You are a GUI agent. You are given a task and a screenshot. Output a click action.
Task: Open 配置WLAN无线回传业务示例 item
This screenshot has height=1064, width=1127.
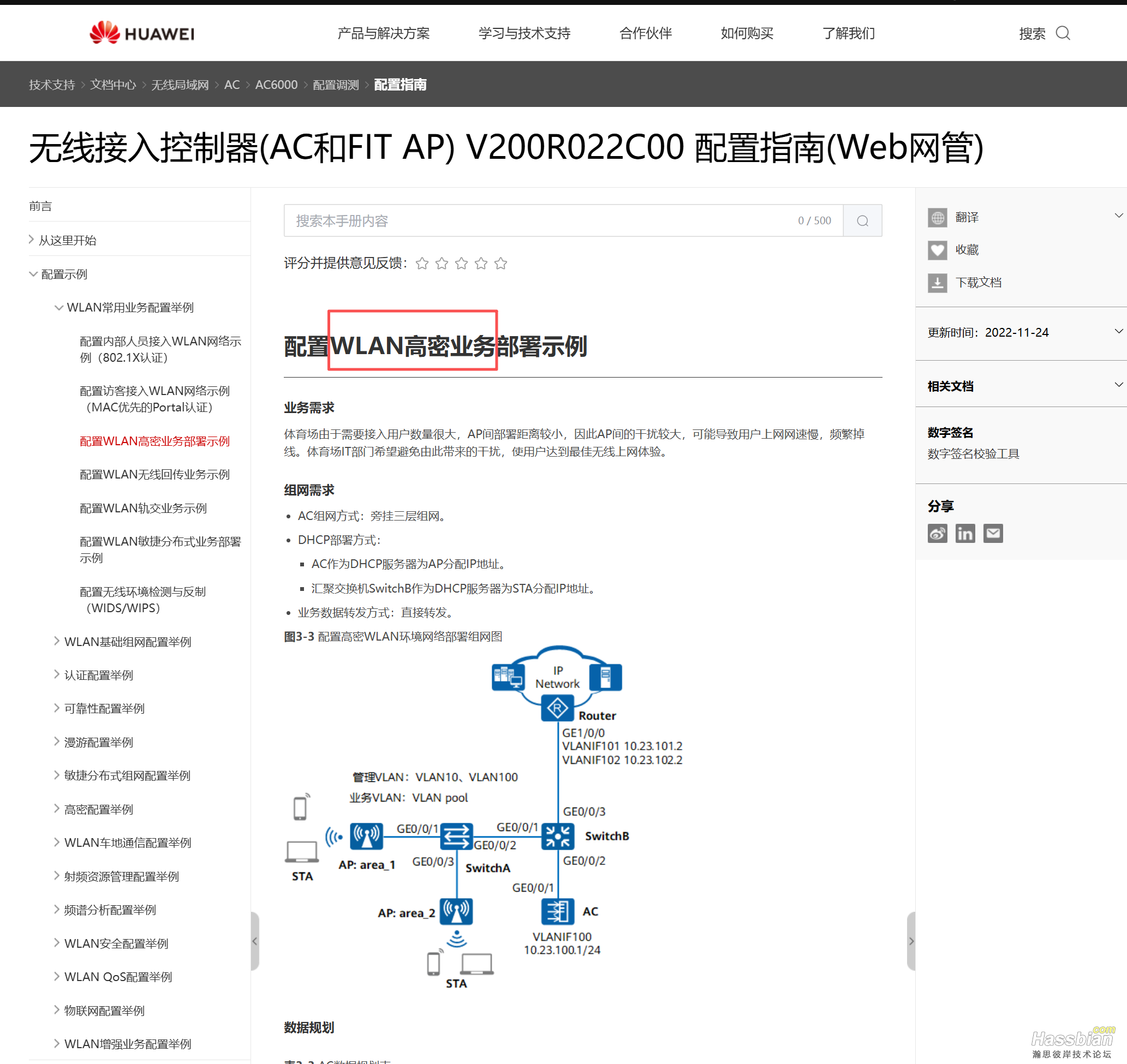[x=155, y=474]
